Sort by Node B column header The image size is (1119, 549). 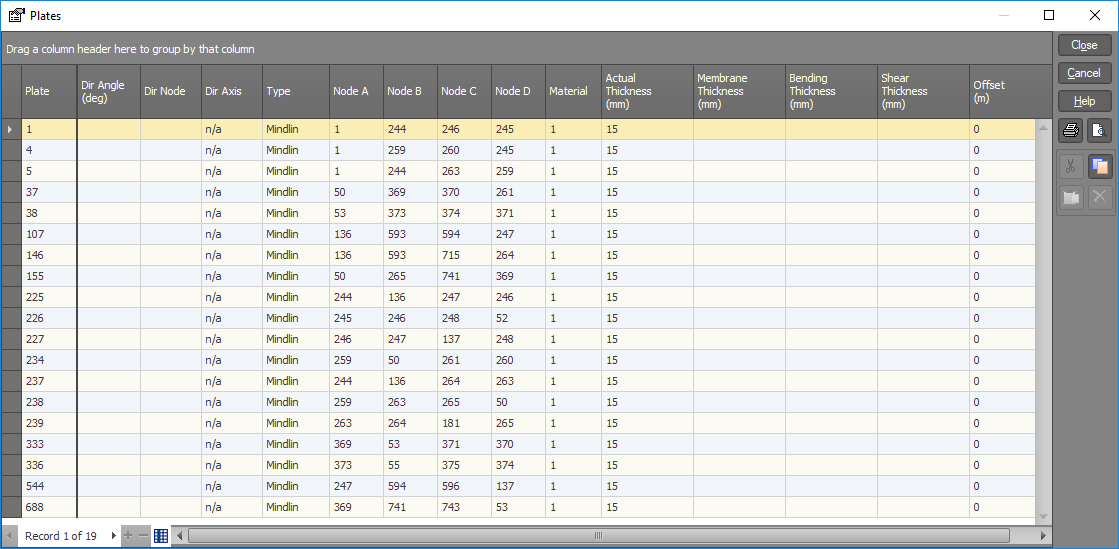coord(410,91)
